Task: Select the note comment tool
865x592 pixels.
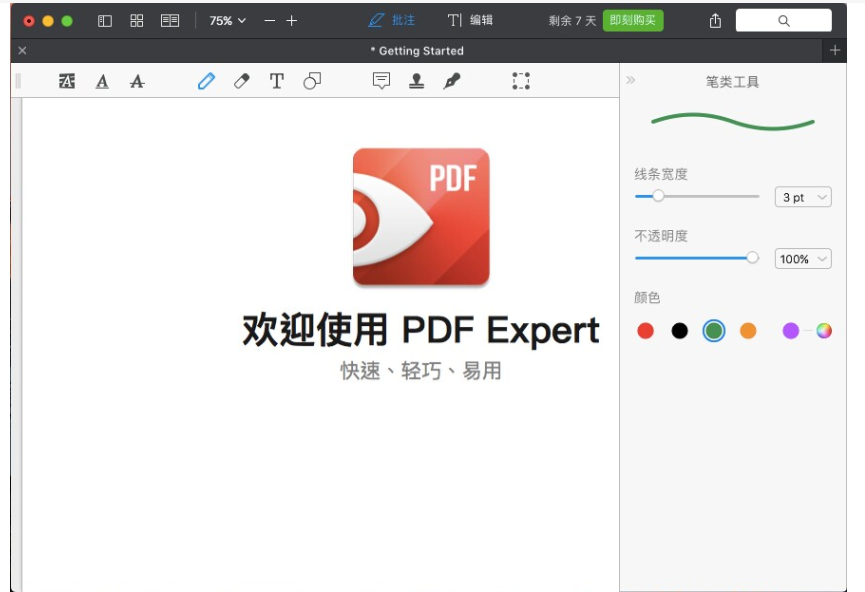Action: [x=381, y=81]
